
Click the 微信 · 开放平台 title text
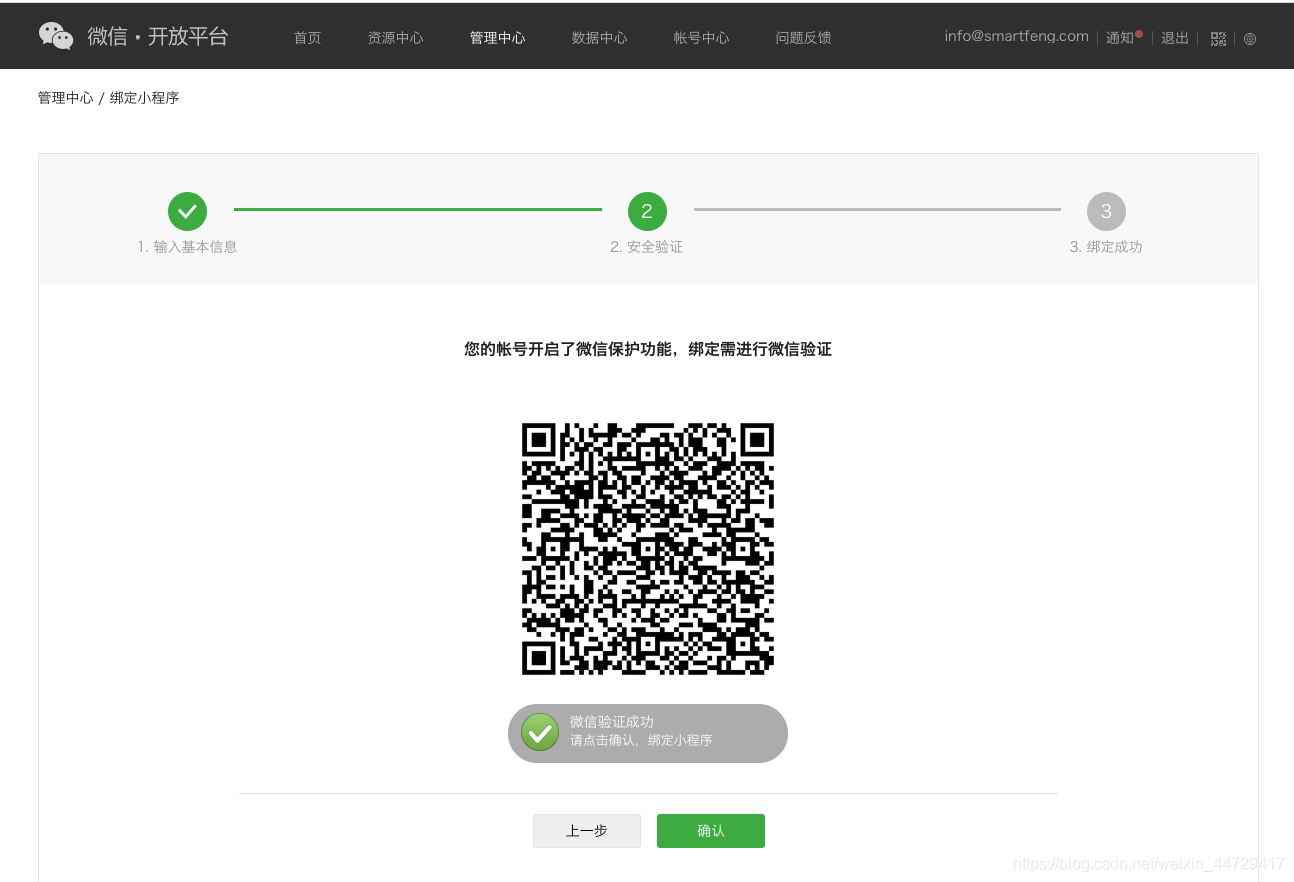158,36
